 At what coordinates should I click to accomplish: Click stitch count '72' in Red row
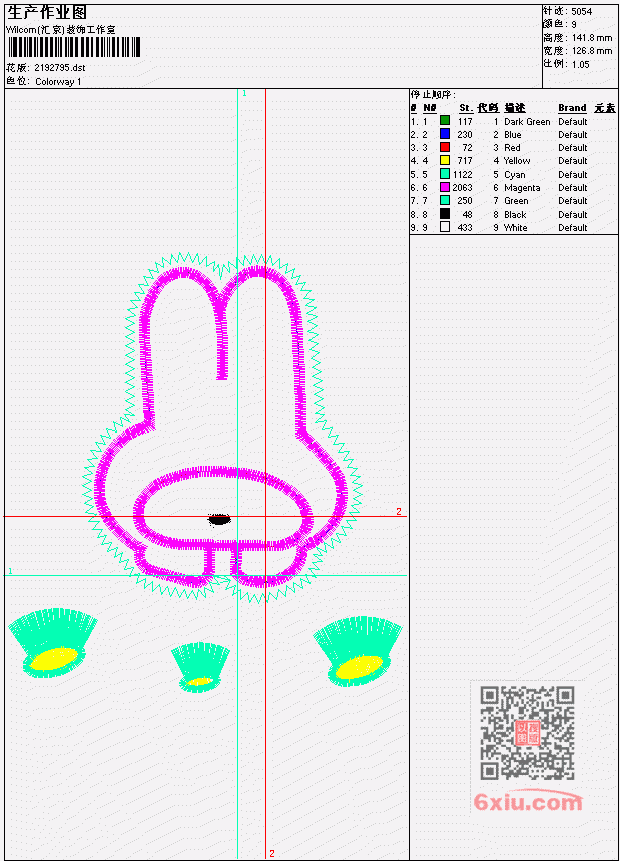click(x=467, y=148)
